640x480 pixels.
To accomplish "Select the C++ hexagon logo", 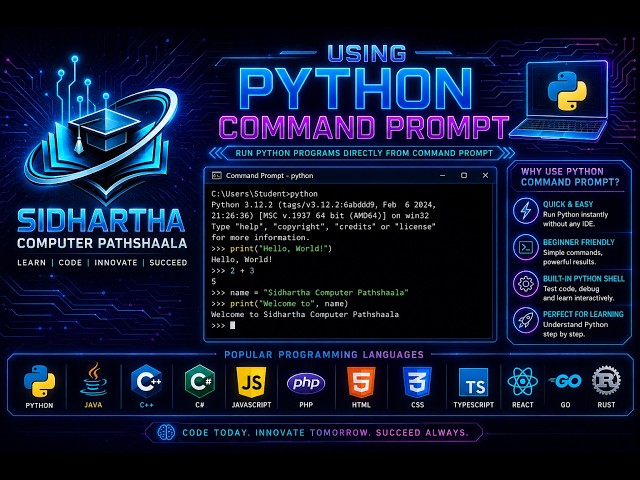I will click(x=147, y=381).
